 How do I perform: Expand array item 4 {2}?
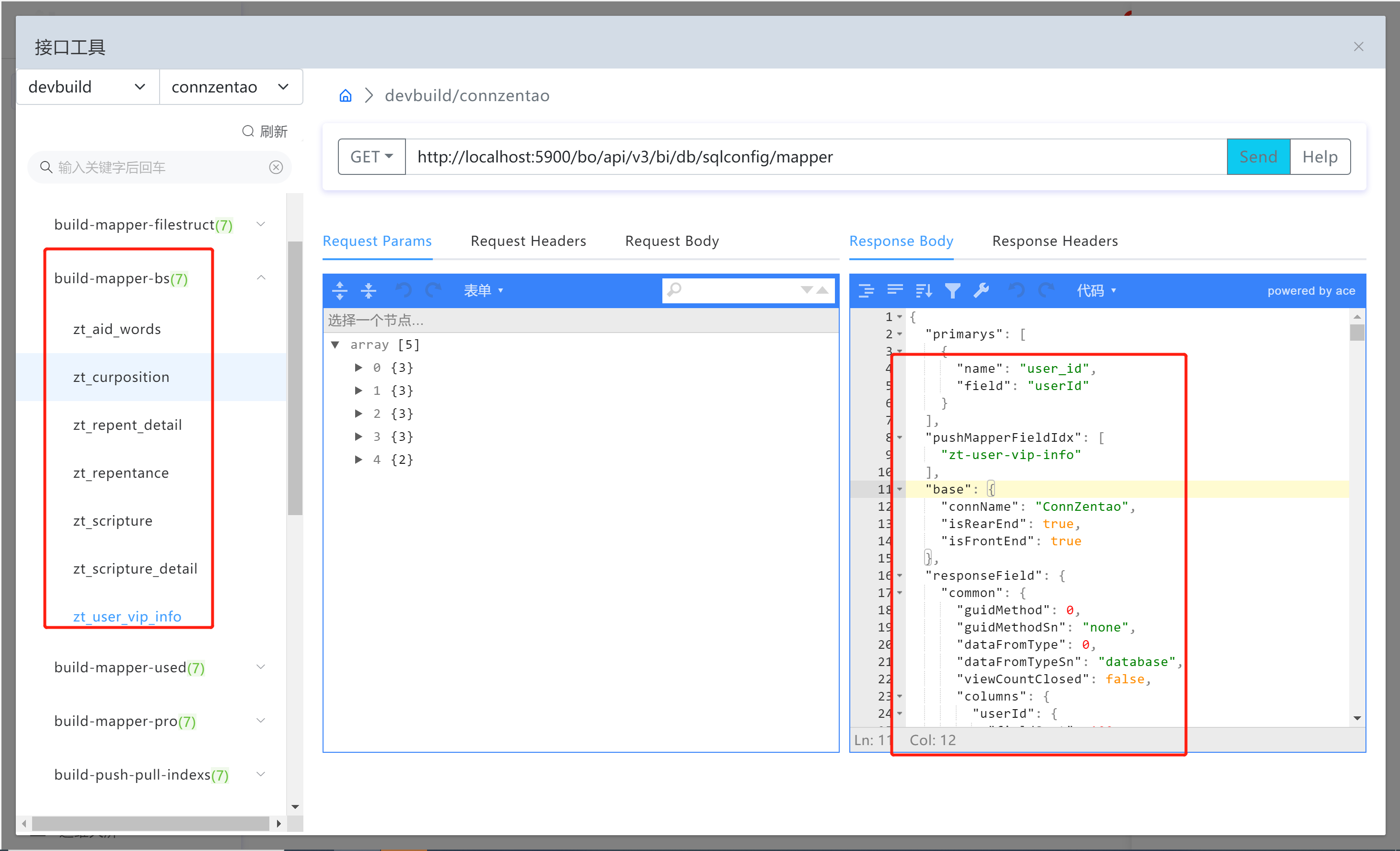click(359, 460)
